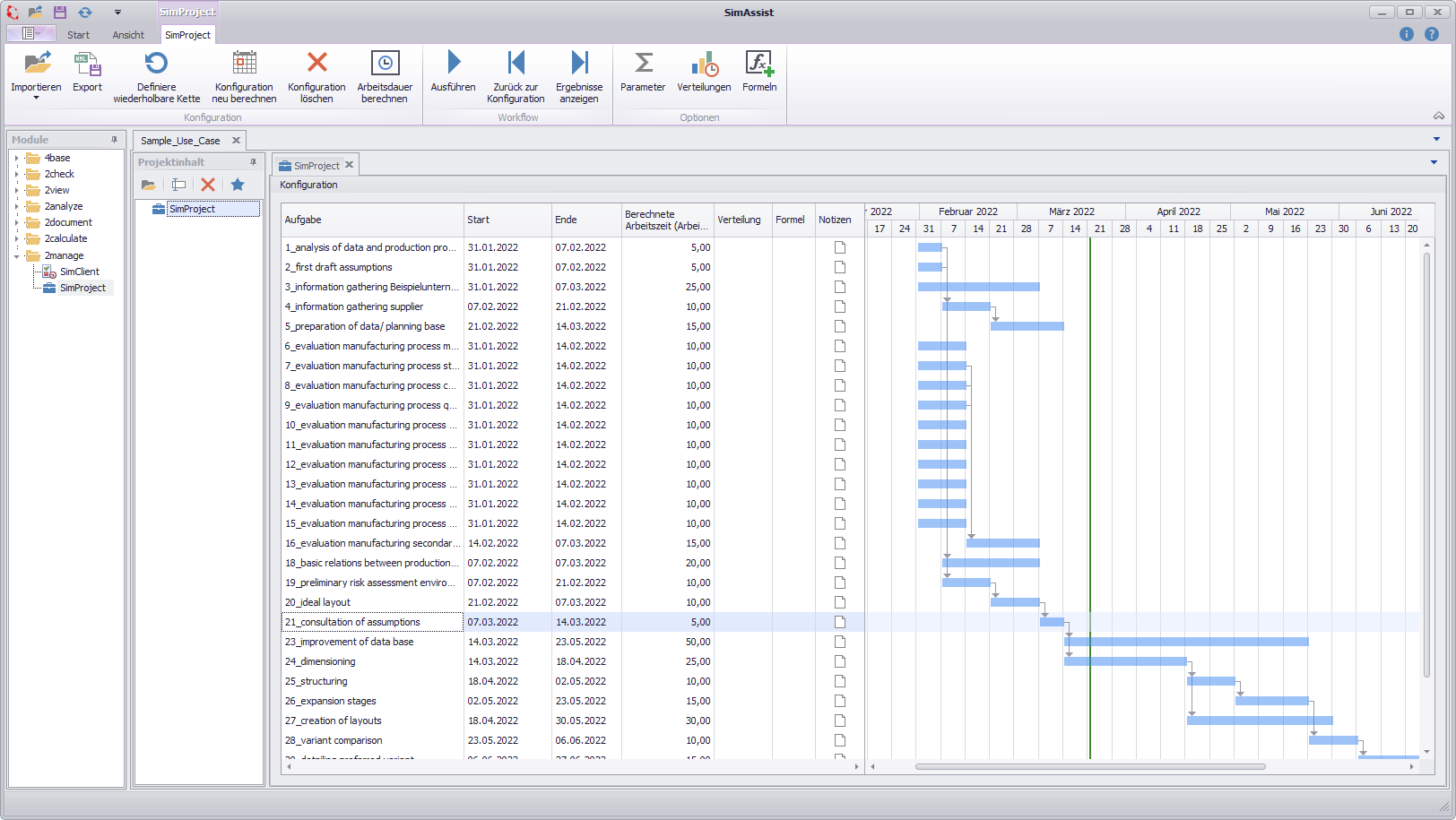Switch to the Ansicht ribbon tab
Viewport: 1456px width, 820px height.
point(128,34)
